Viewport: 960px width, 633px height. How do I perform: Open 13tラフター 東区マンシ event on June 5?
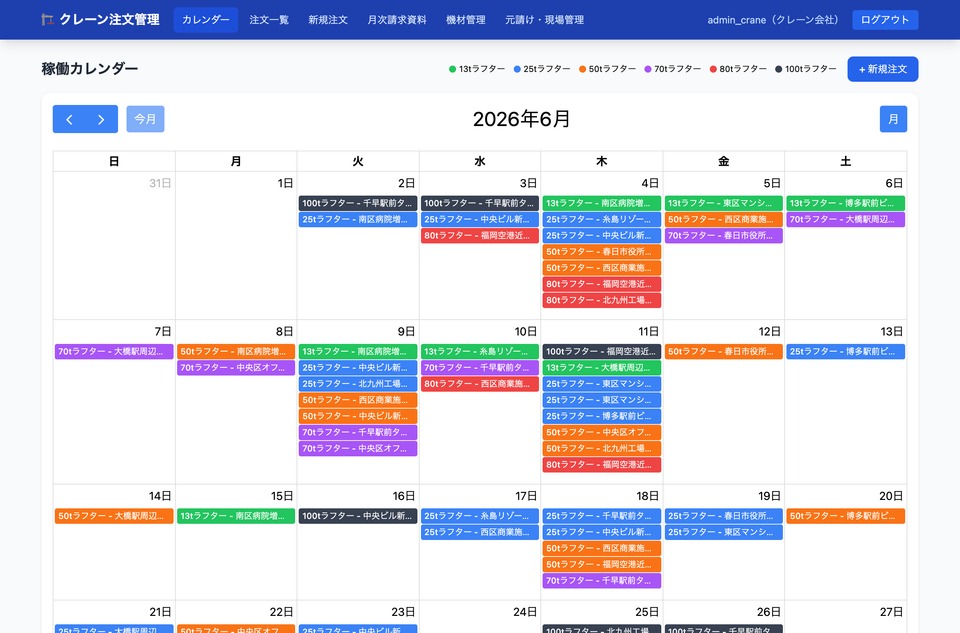tap(723, 203)
